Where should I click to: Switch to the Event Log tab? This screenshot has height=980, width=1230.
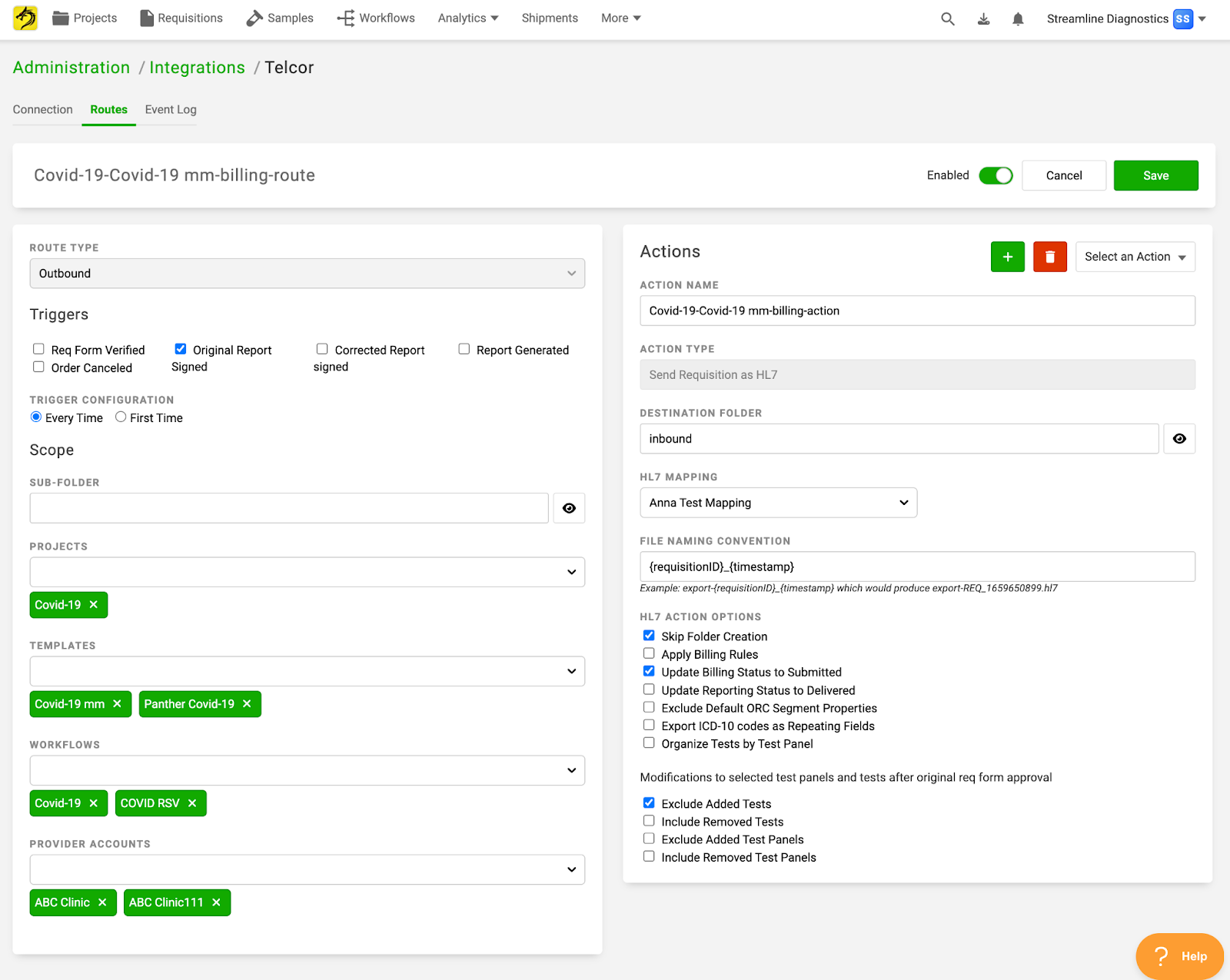(171, 110)
